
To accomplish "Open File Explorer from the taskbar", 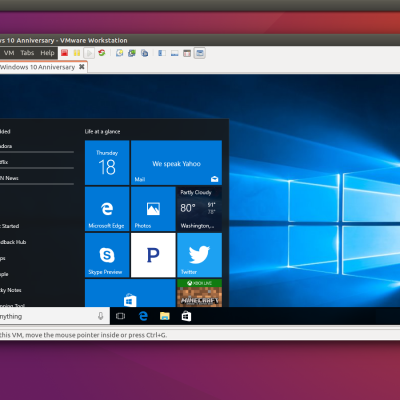I will click(x=165, y=316).
